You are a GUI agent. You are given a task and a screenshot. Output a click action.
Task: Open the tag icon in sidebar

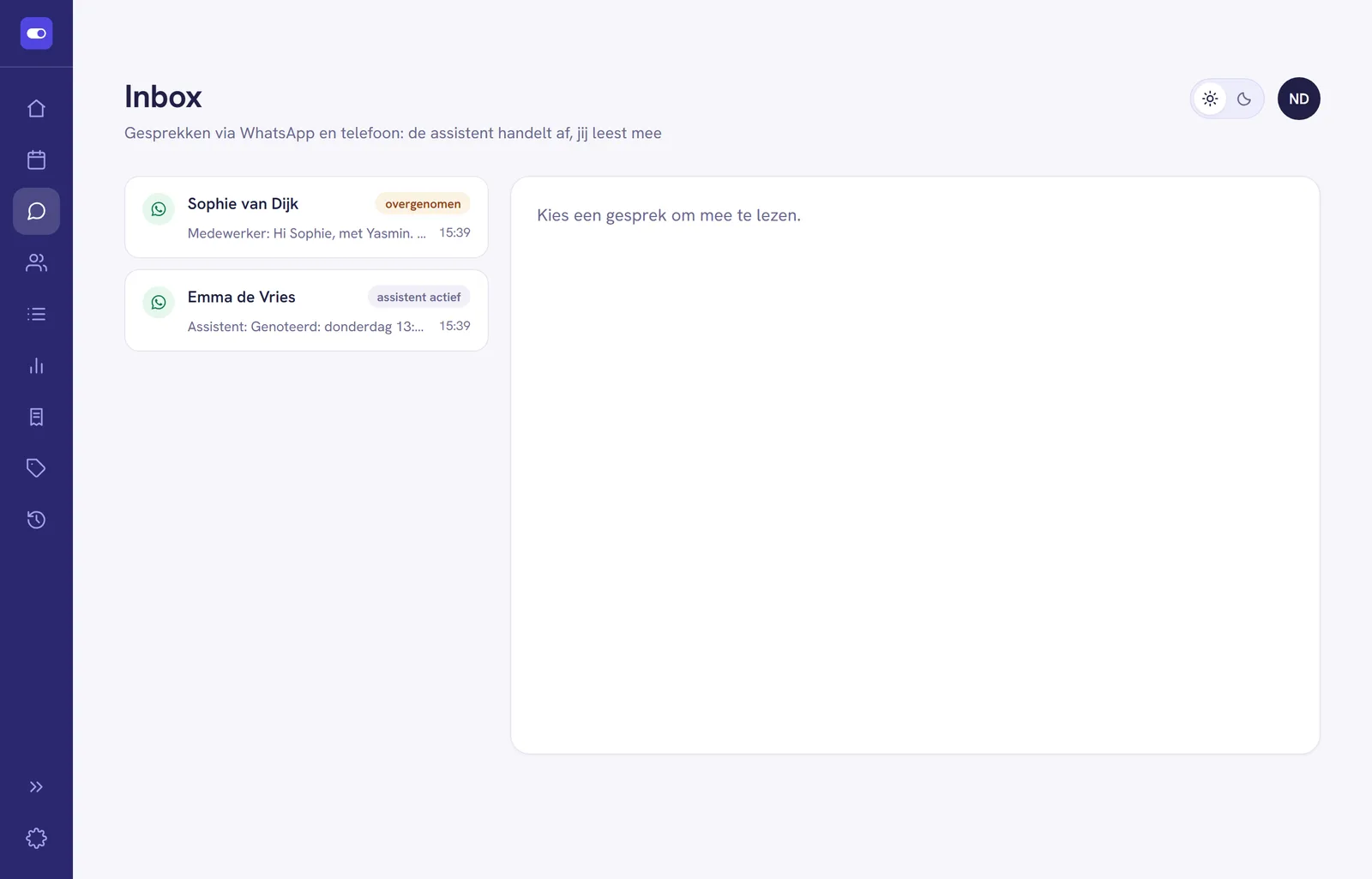36,468
